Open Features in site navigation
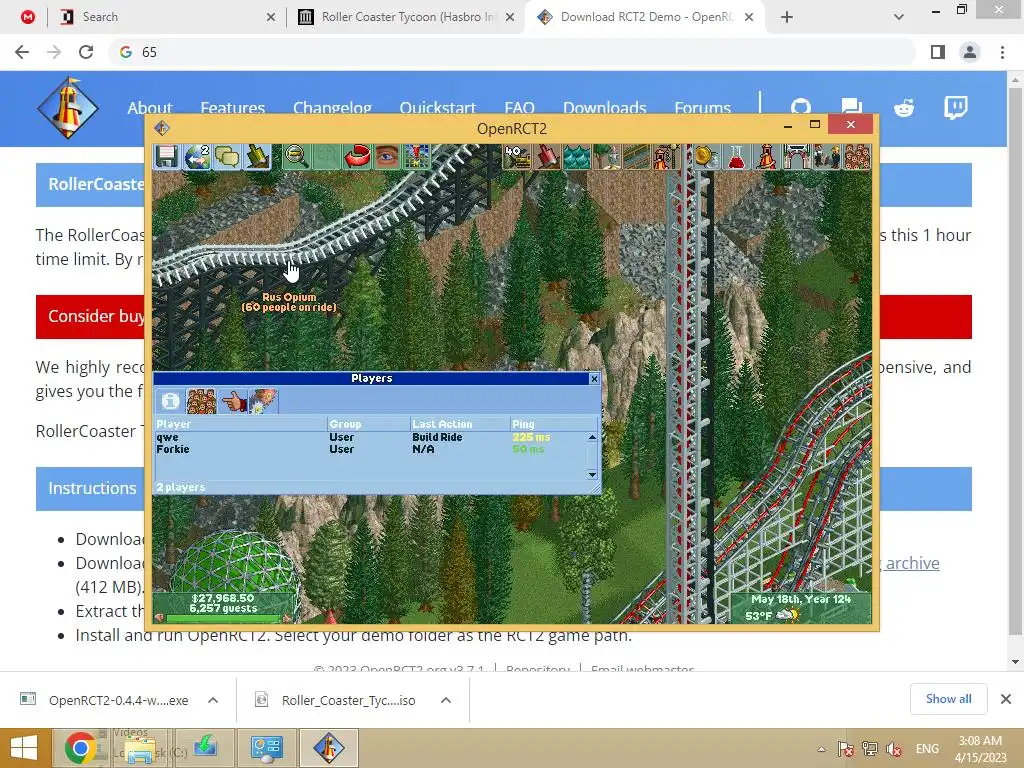This screenshot has height=768, width=1024. pyautogui.click(x=232, y=108)
